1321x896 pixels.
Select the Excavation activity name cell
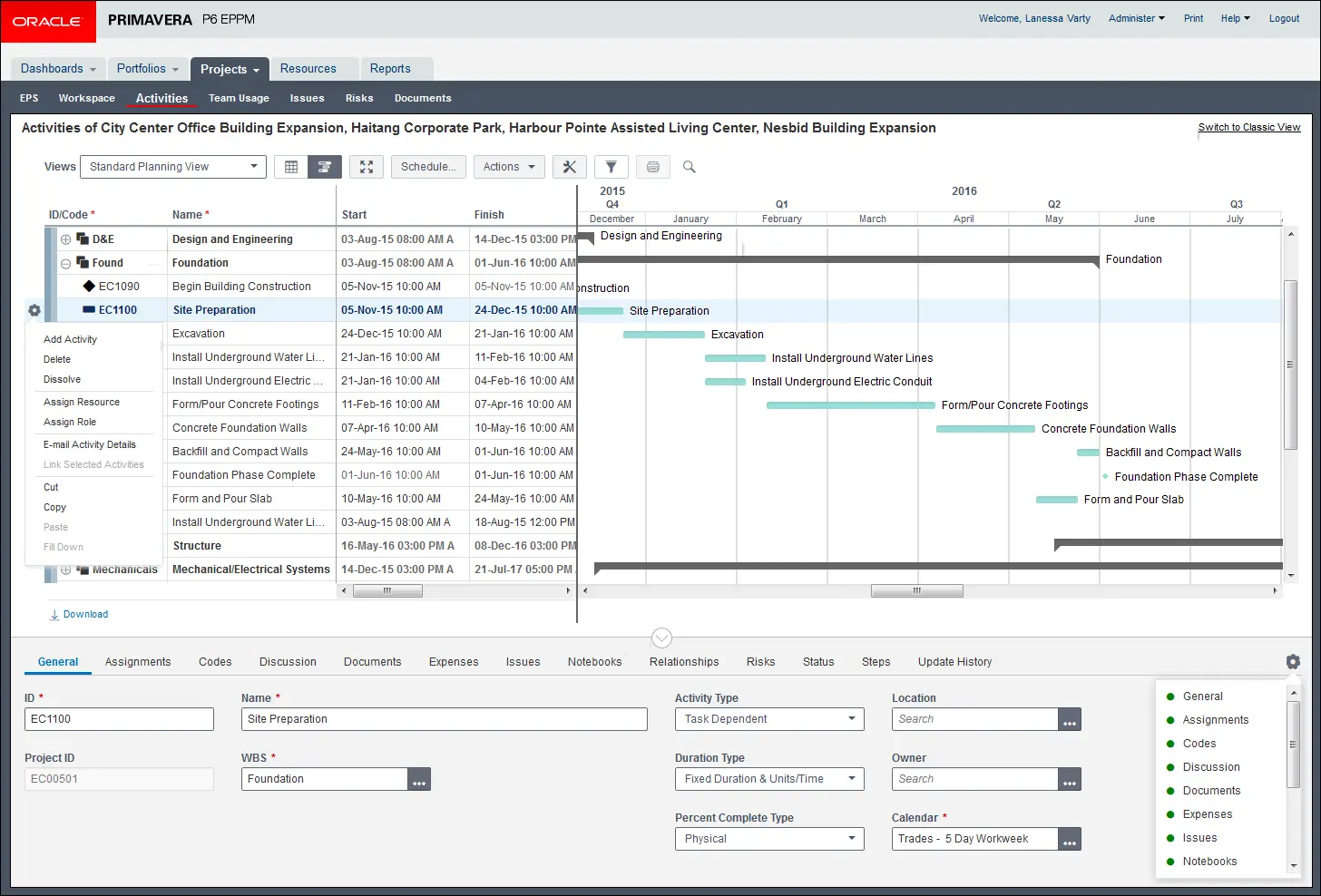pyautogui.click(x=251, y=334)
